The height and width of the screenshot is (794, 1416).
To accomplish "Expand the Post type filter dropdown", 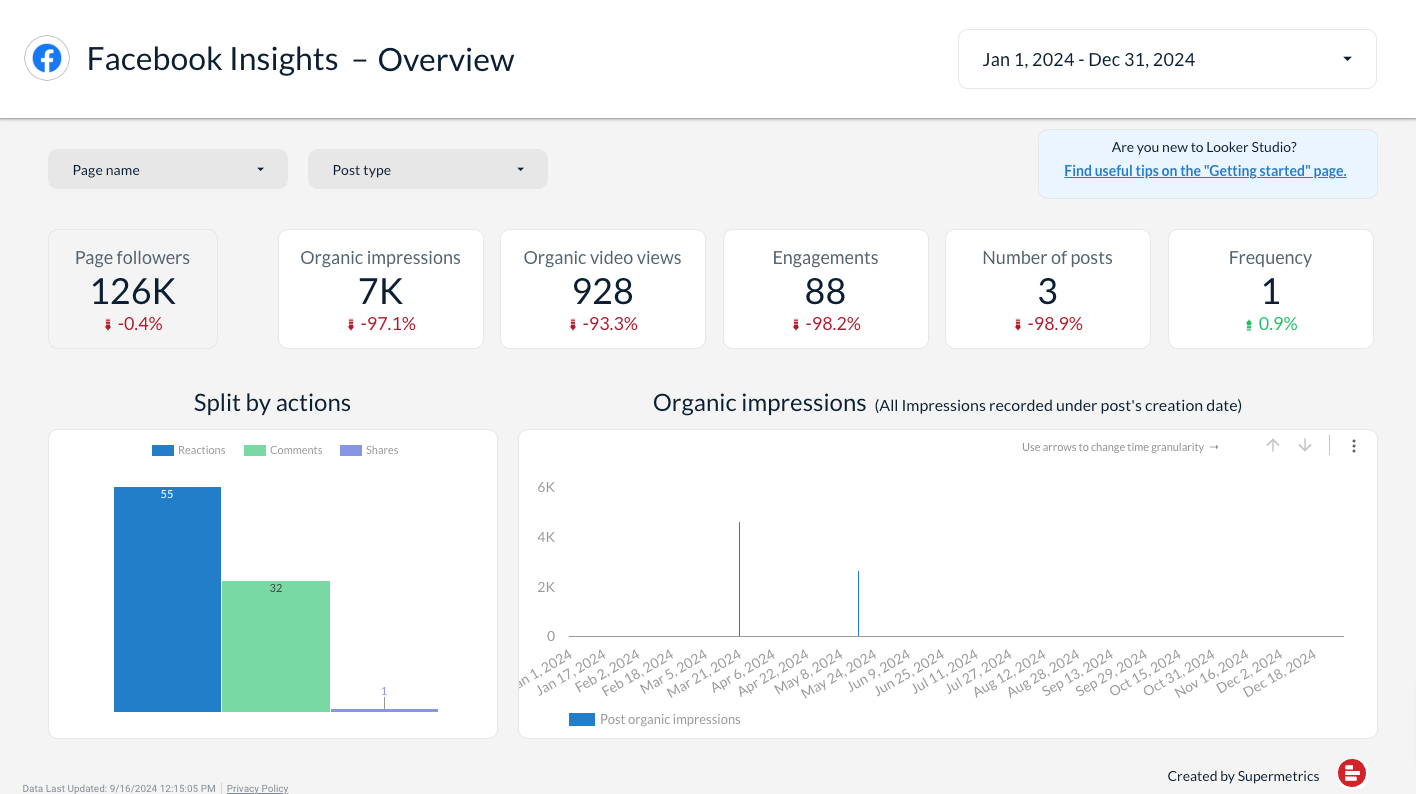I will pyautogui.click(x=428, y=170).
